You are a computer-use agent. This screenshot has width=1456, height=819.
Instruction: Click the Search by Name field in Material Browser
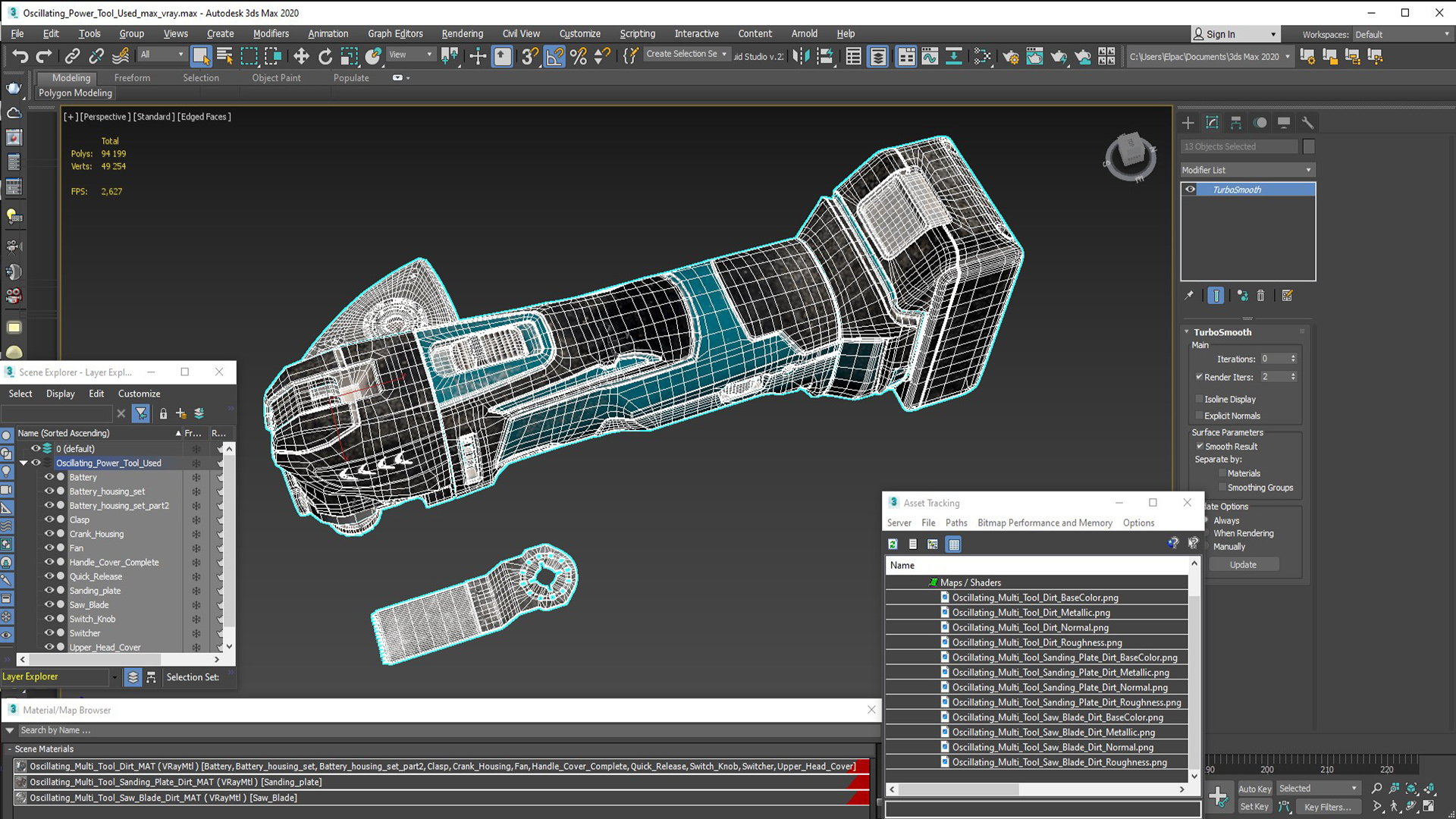click(x=447, y=730)
